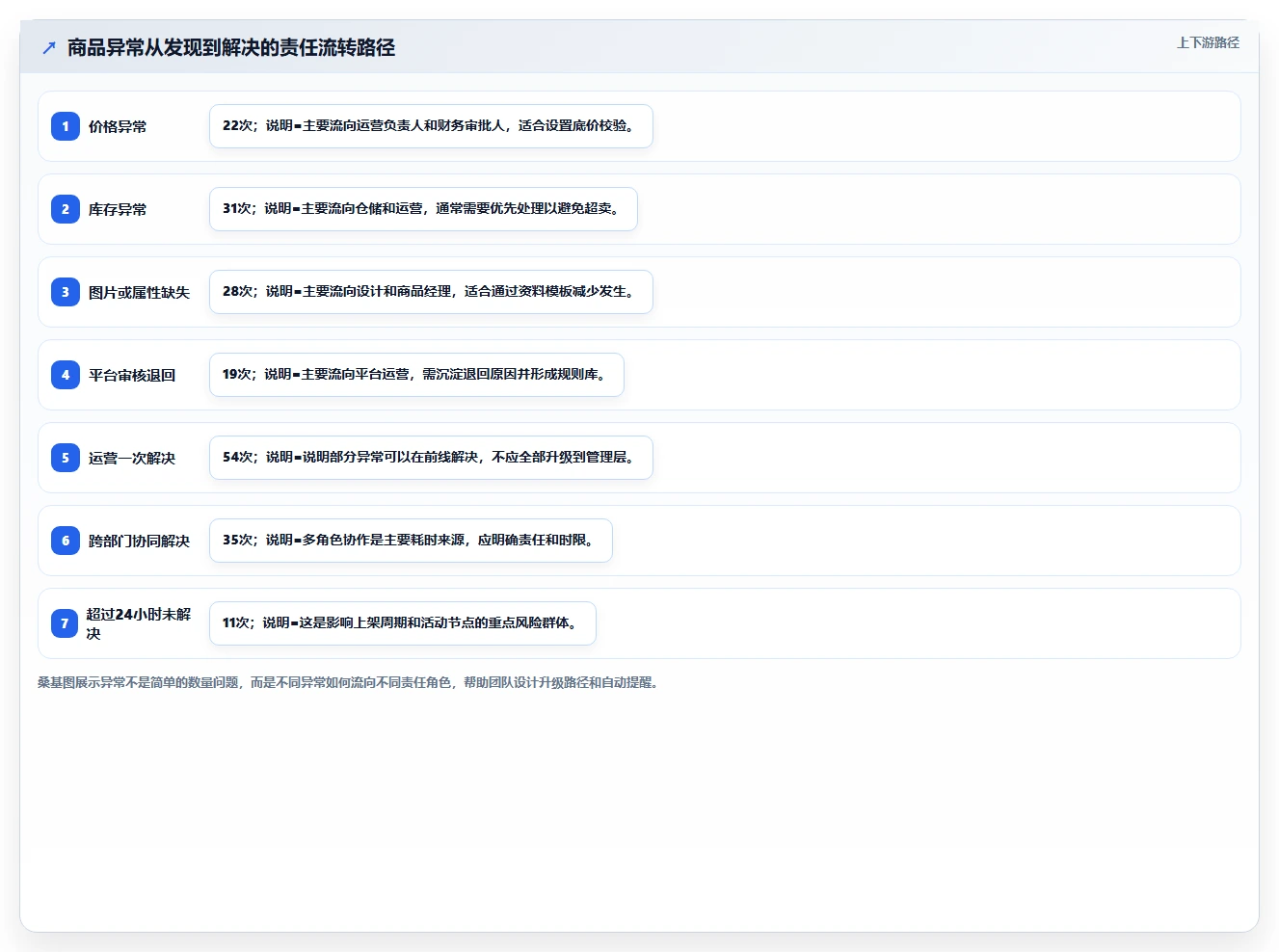Click number badge 6 for 跨部门协同解决
The image size is (1279, 952).
pyautogui.click(x=66, y=541)
